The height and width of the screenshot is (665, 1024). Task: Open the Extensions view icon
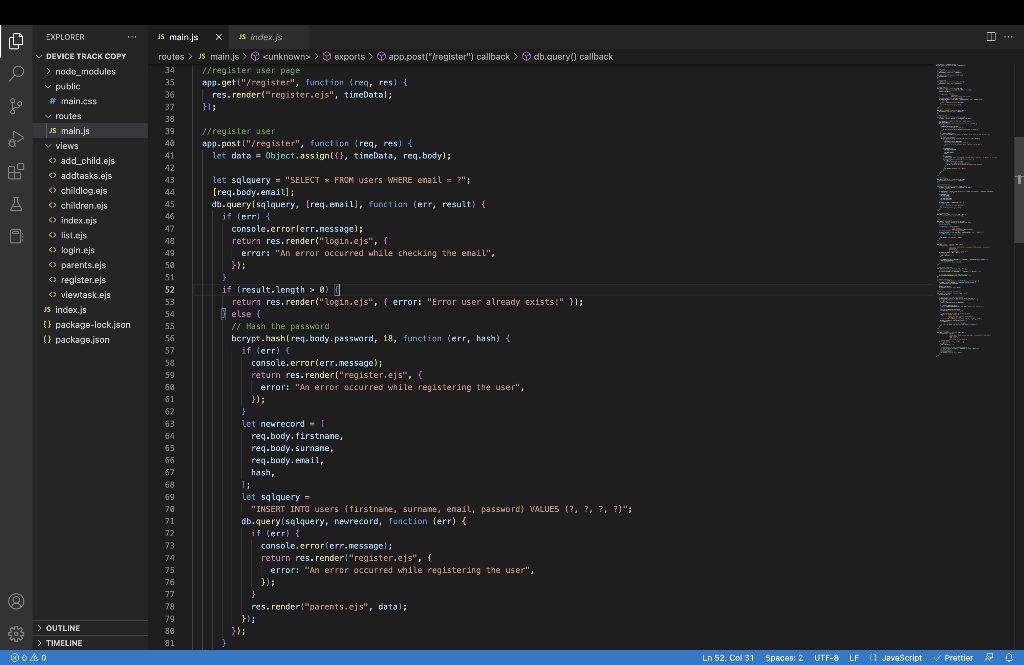click(x=16, y=171)
